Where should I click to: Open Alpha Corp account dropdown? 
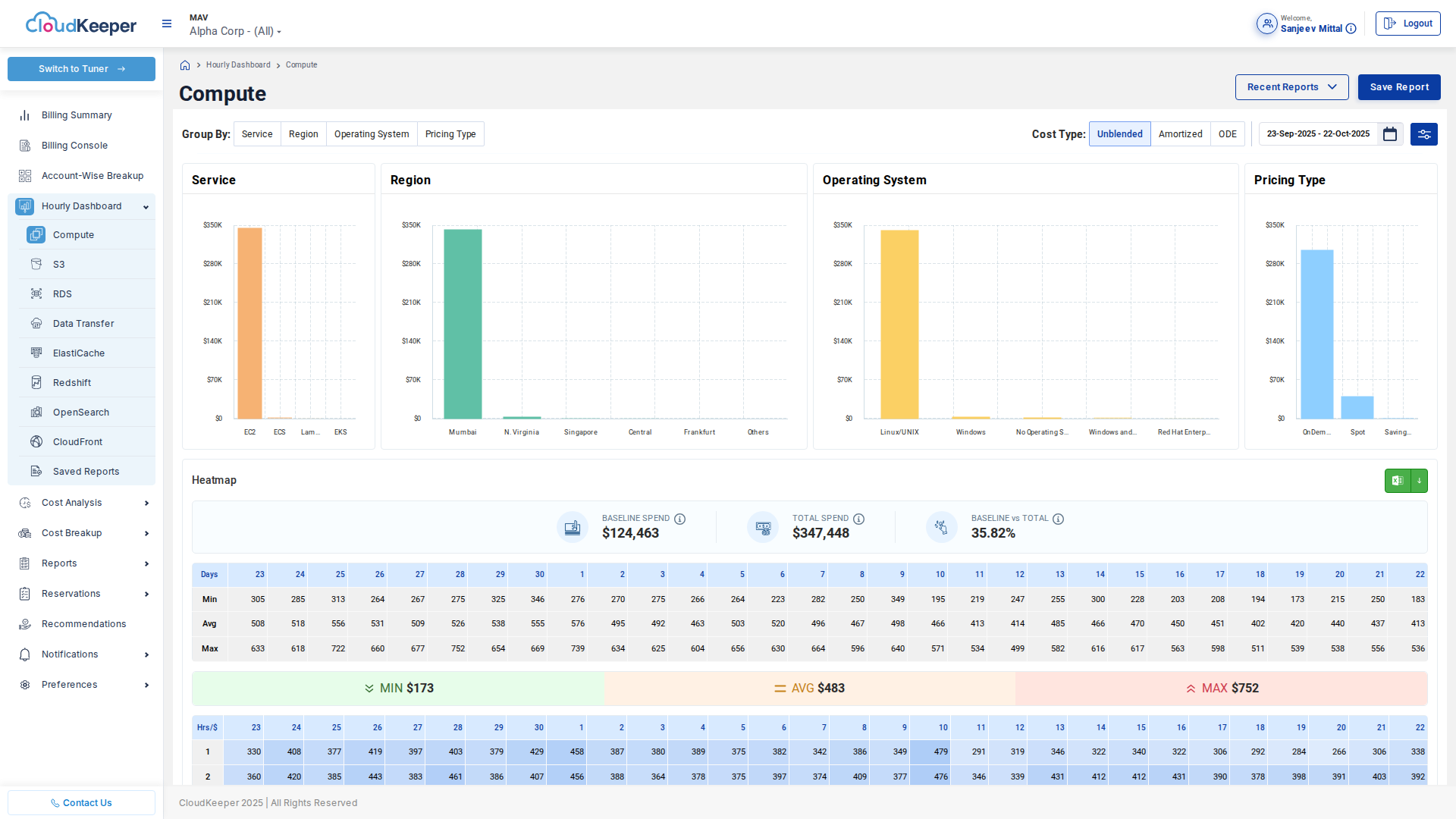tap(235, 31)
